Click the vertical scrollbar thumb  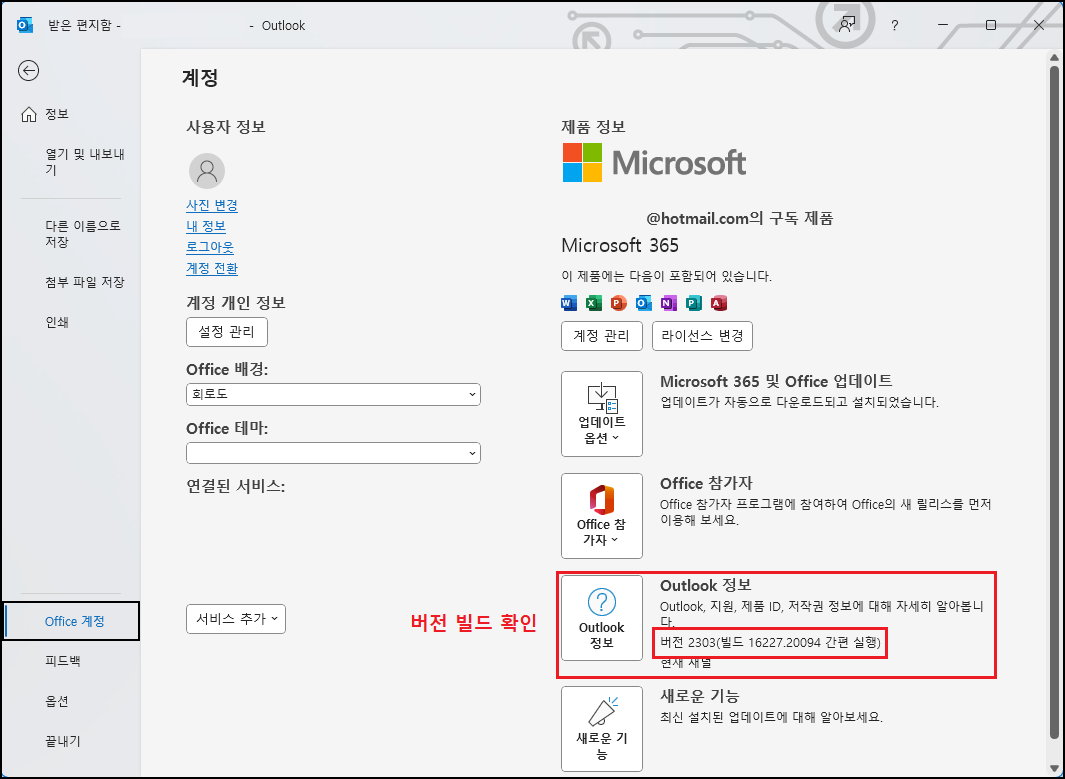coord(1054,401)
